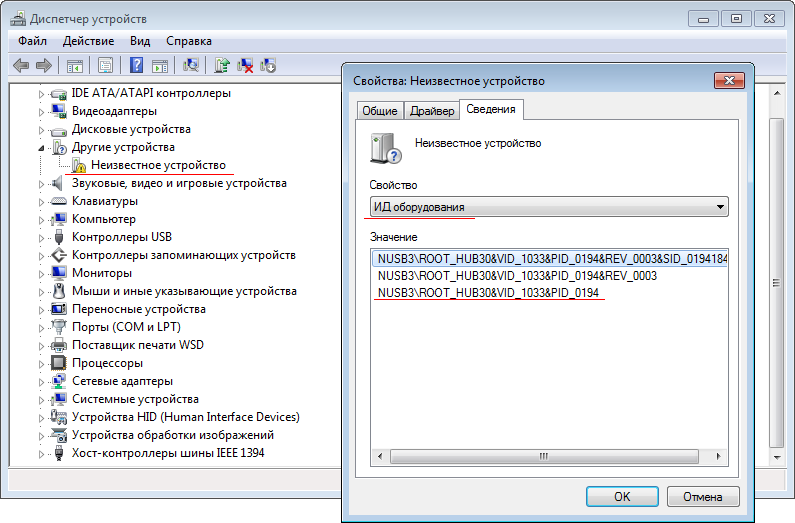This screenshot has width=795, height=523.
Task: Select value ending with REV_0003&SID_0194184
Action: (x=550, y=258)
